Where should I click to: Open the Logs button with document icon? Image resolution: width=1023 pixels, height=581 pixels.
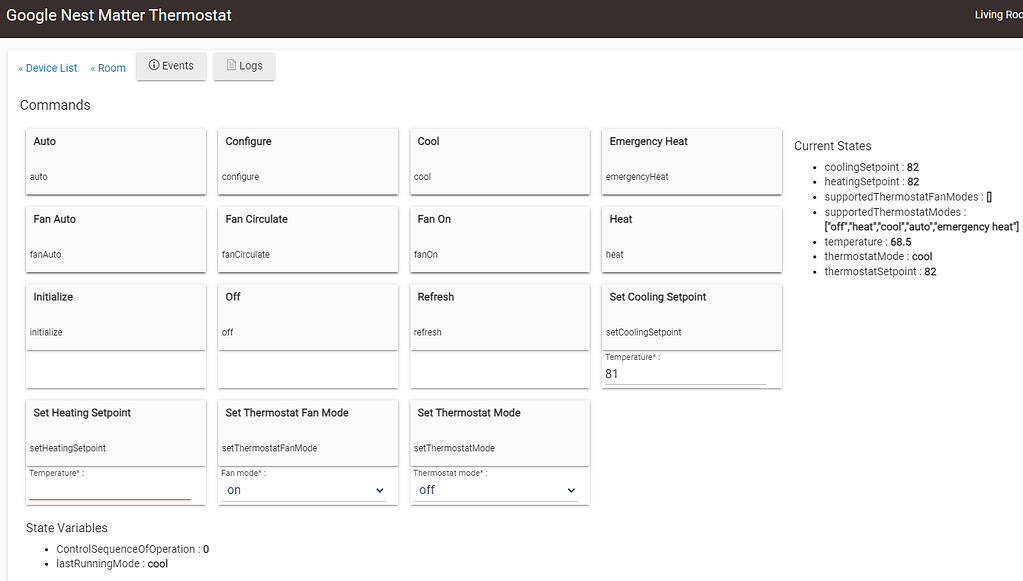coord(244,66)
